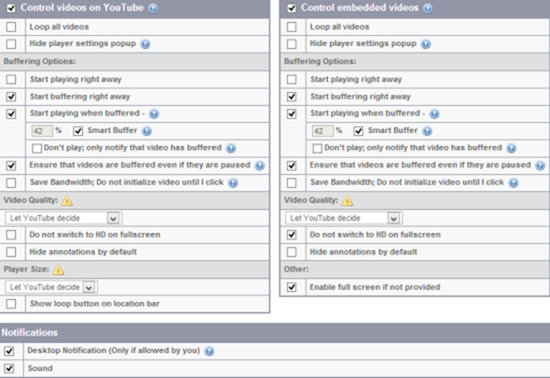
Task: Toggle Control videos on YouTube checkbox
Action: point(11,8)
